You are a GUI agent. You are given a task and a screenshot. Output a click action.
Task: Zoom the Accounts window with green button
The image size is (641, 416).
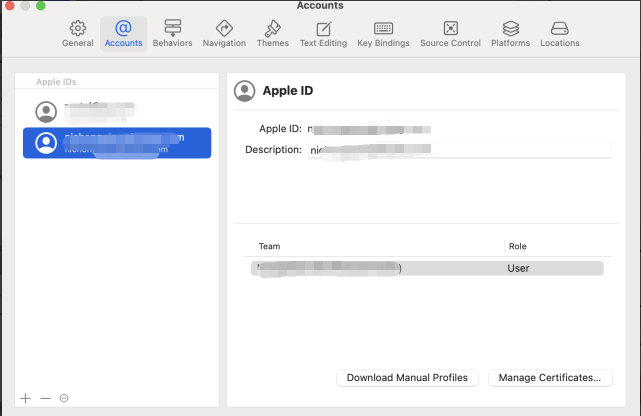tap(40, 5)
